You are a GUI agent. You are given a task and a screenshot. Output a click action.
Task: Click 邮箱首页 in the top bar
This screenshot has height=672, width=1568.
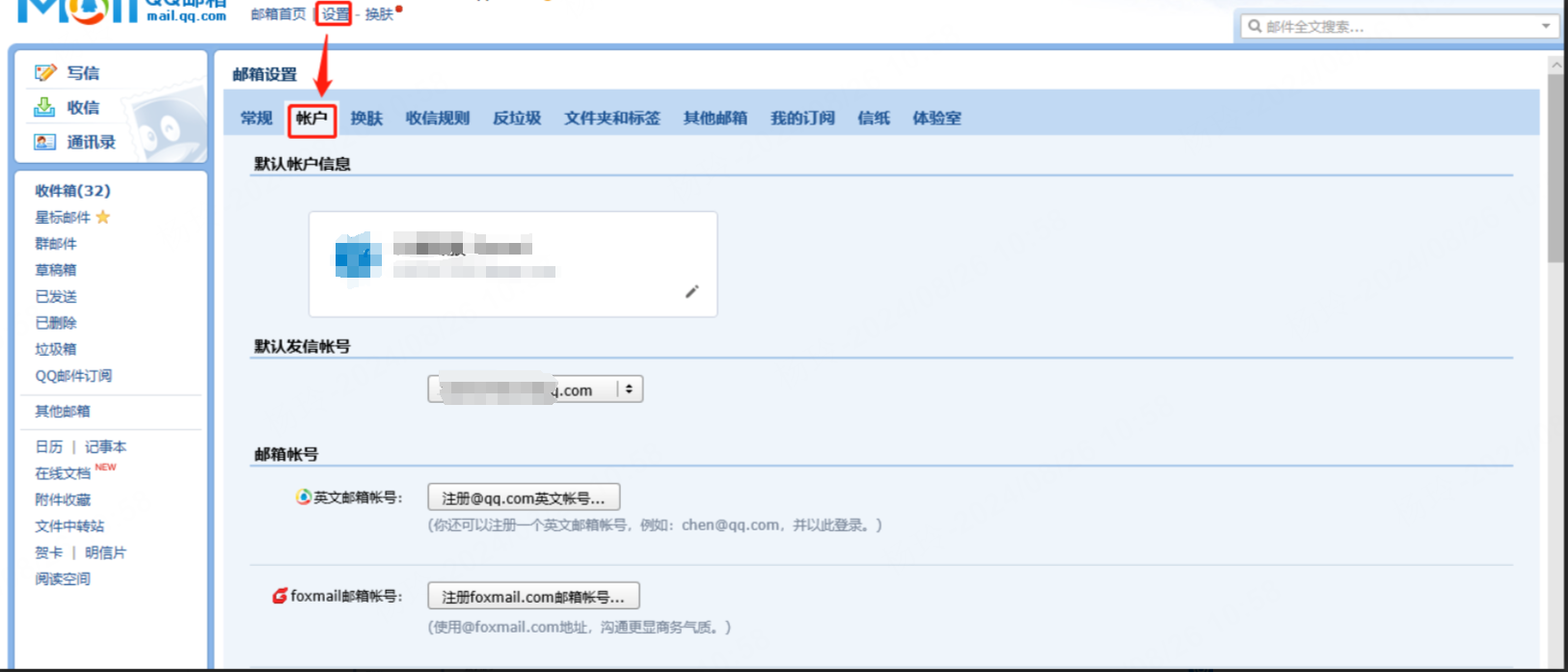278,14
